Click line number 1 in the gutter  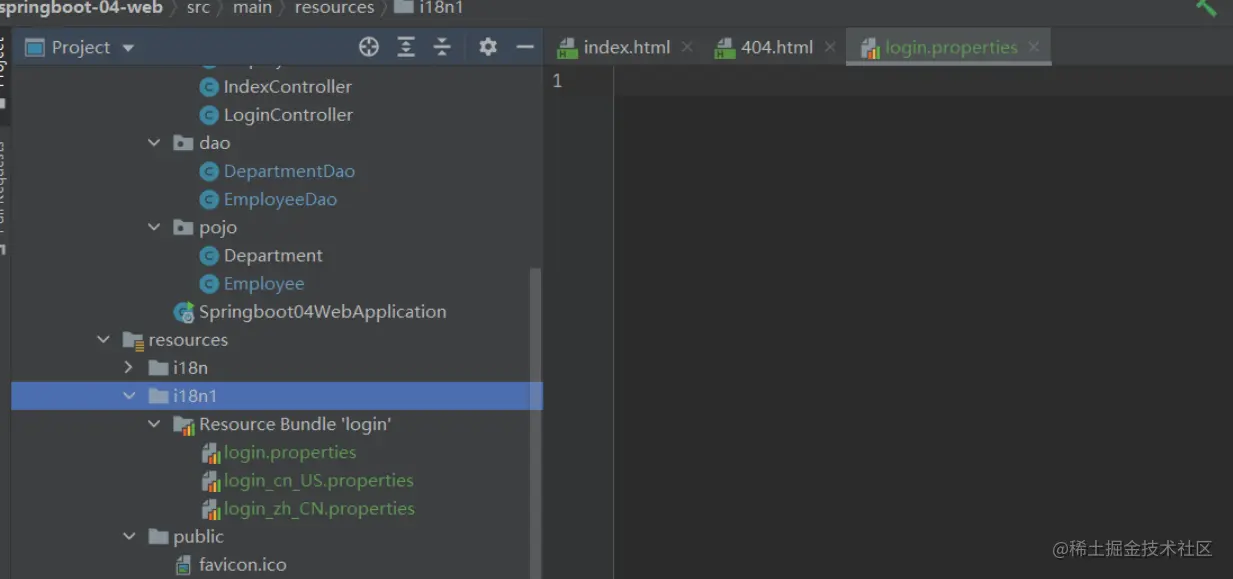(557, 81)
